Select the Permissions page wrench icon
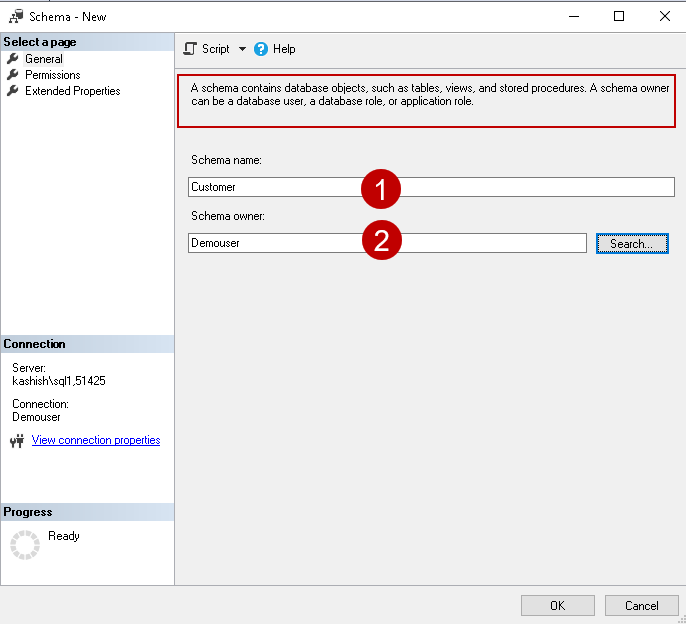686x624 pixels. point(13,75)
